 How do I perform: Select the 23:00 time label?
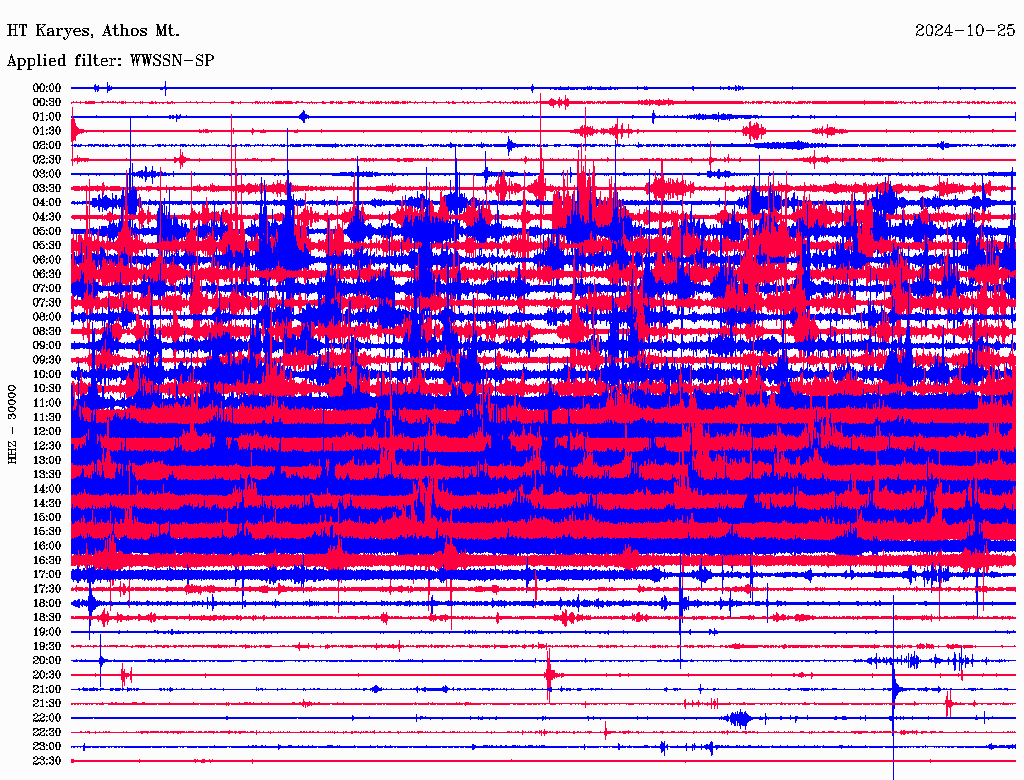[x=47, y=747]
